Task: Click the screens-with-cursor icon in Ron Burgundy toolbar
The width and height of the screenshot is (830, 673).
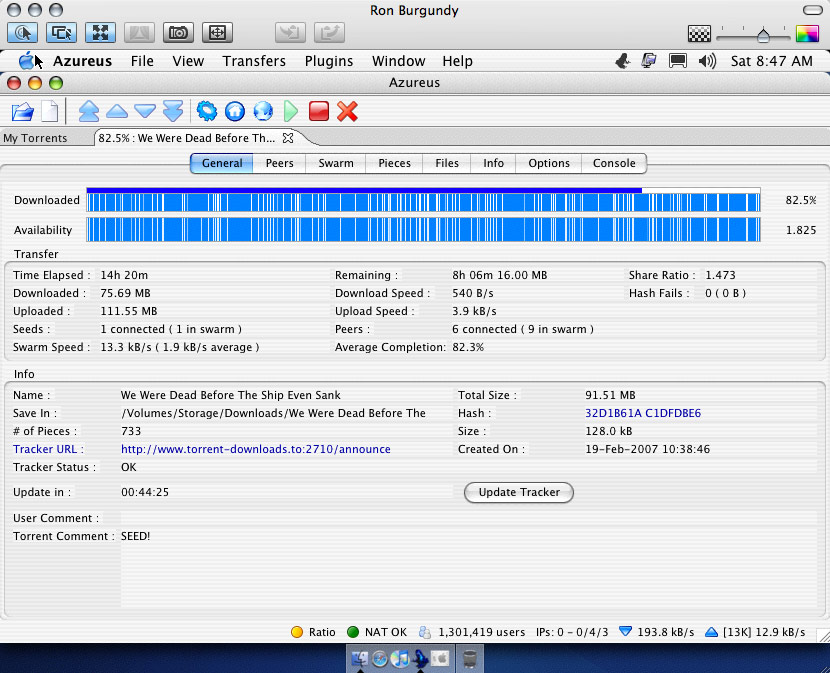Action: [x=61, y=32]
